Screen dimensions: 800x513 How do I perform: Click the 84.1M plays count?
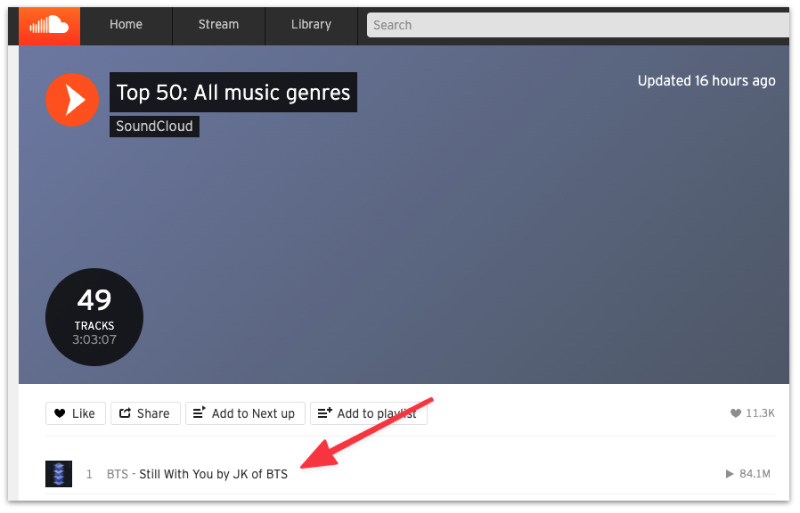tap(748, 474)
